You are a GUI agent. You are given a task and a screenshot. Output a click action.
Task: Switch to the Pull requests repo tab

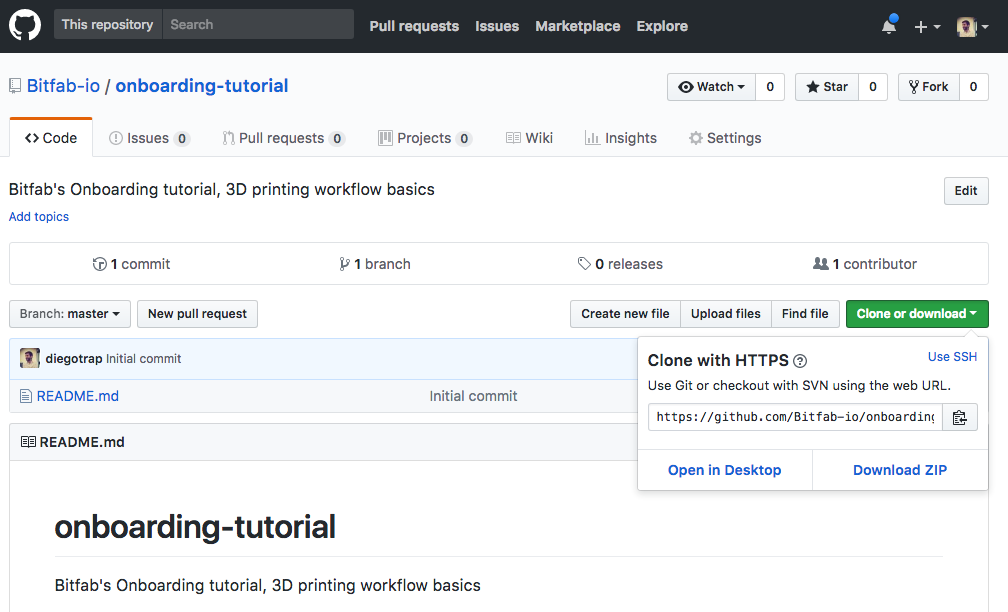[x=284, y=138]
